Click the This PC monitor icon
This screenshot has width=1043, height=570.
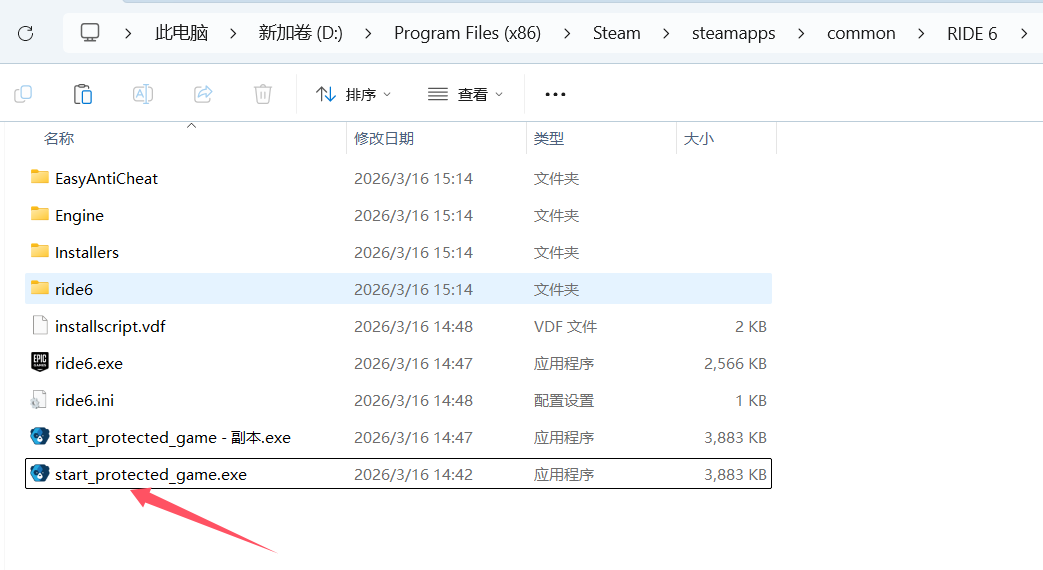pyautogui.click(x=90, y=33)
